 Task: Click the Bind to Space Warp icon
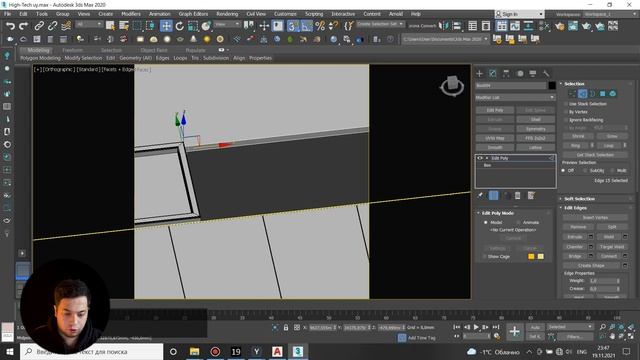pyautogui.click(x=66, y=26)
